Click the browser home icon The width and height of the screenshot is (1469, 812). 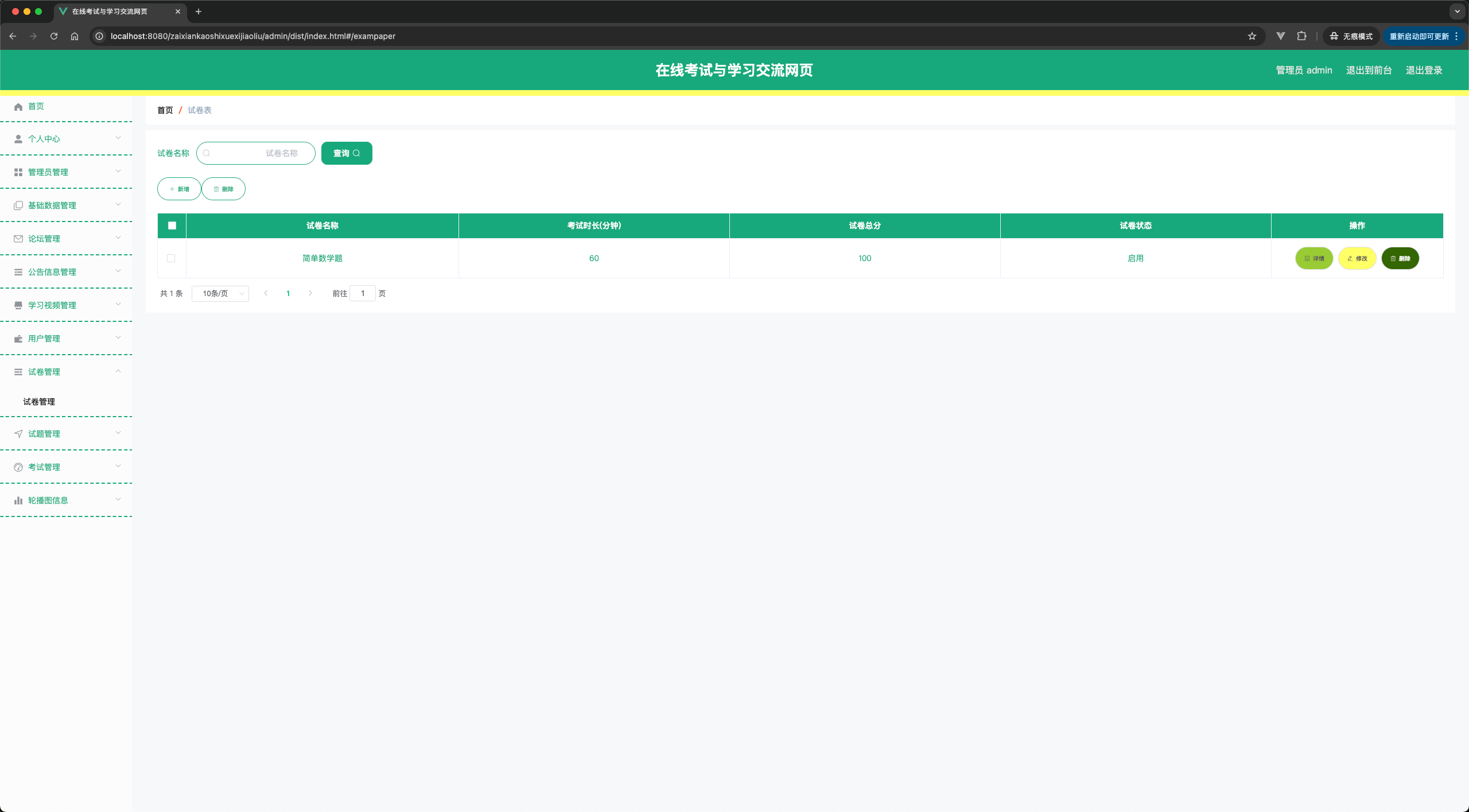coord(75,36)
